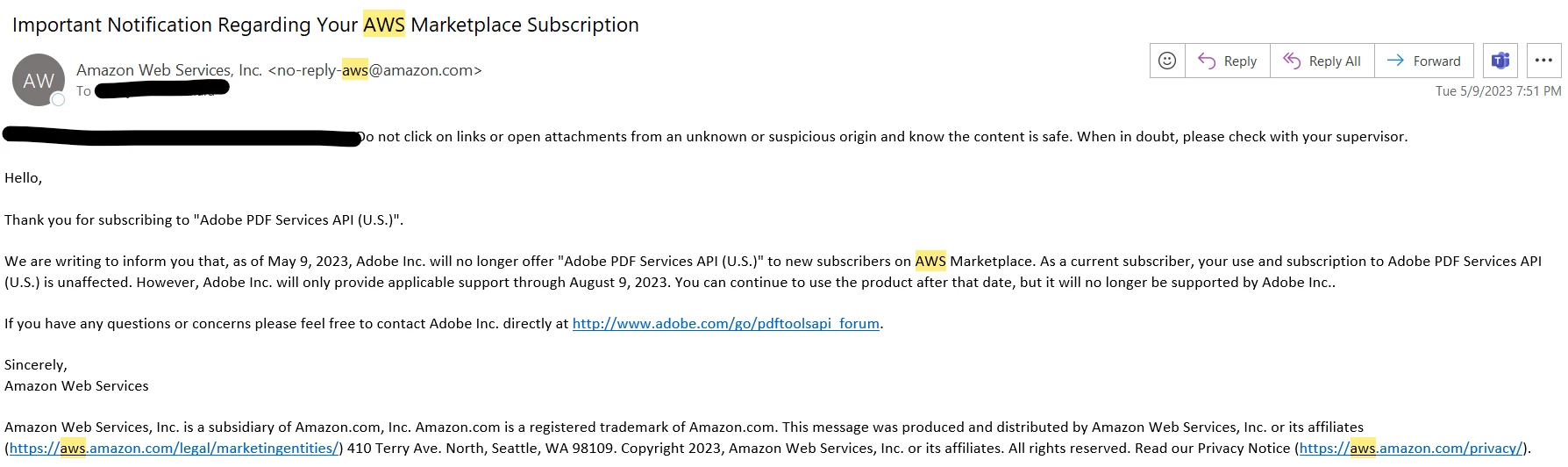
Task: Click Reply All to respond to everyone
Action: 1322,61
